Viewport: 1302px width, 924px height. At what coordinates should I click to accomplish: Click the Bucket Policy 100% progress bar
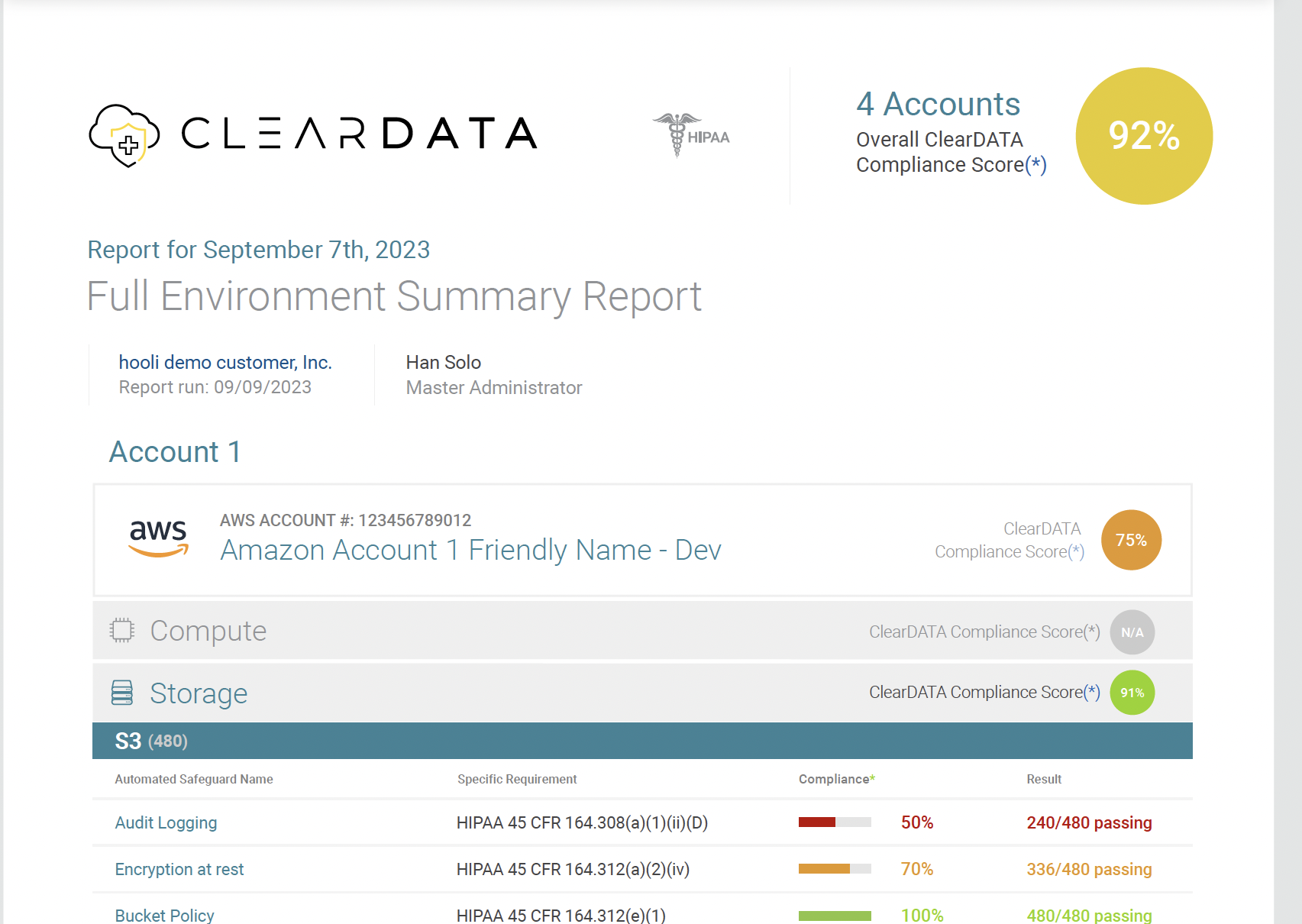point(835,916)
